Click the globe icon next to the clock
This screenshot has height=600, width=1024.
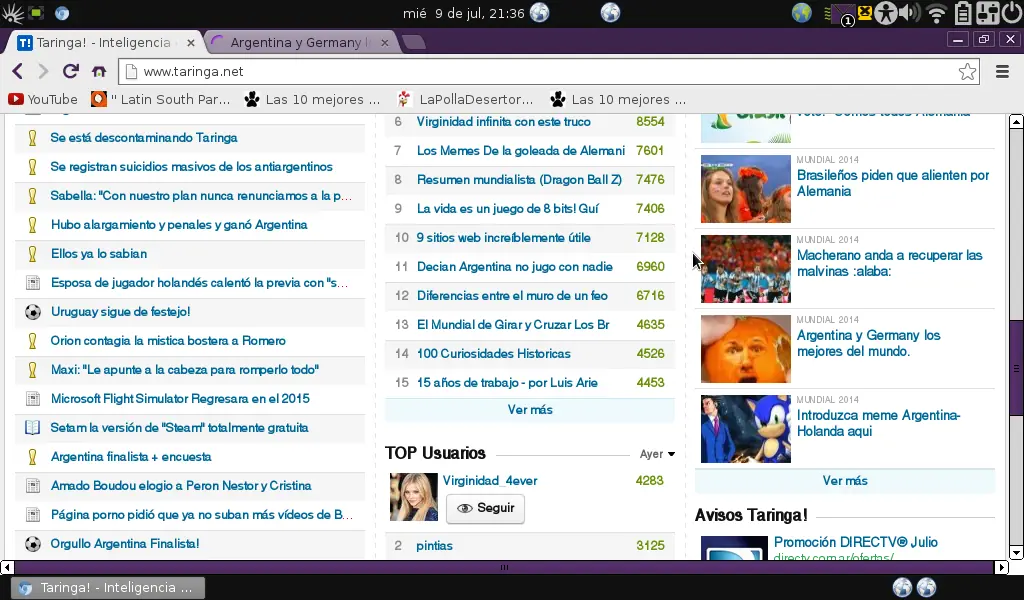pos(539,12)
